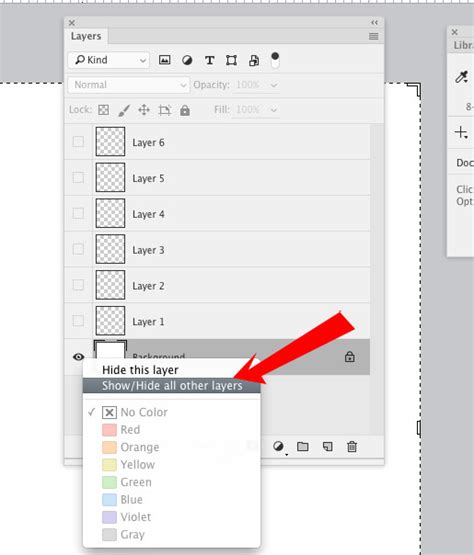Filter layers by adjustment layer icon
The height and width of the screenshot is (555, 474).
point(187,60)
